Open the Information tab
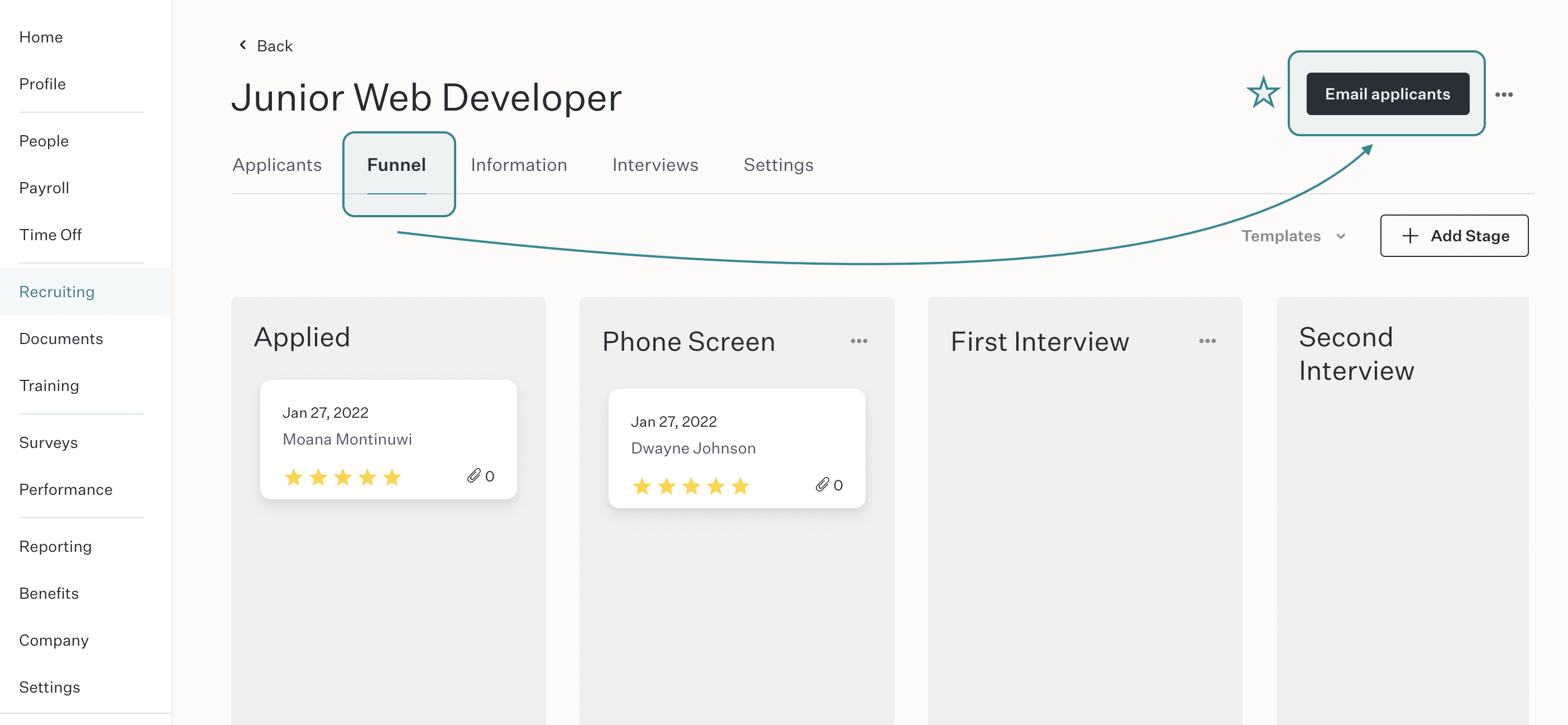The height and width of the screenshot is (725, 1568). tap(519, 165)
